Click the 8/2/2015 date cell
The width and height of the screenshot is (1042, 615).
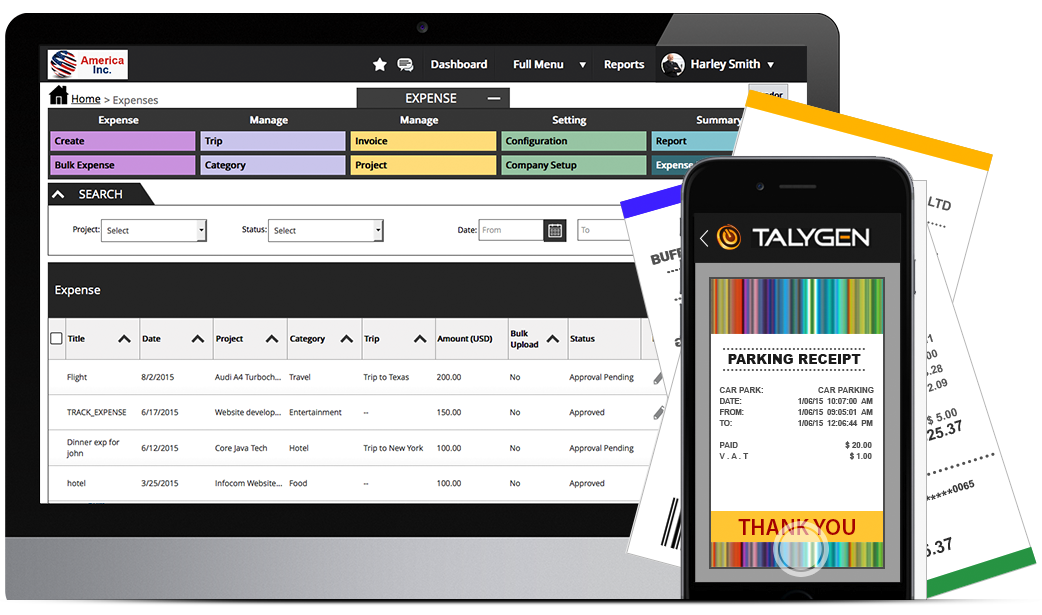click(x=157, y=377)
